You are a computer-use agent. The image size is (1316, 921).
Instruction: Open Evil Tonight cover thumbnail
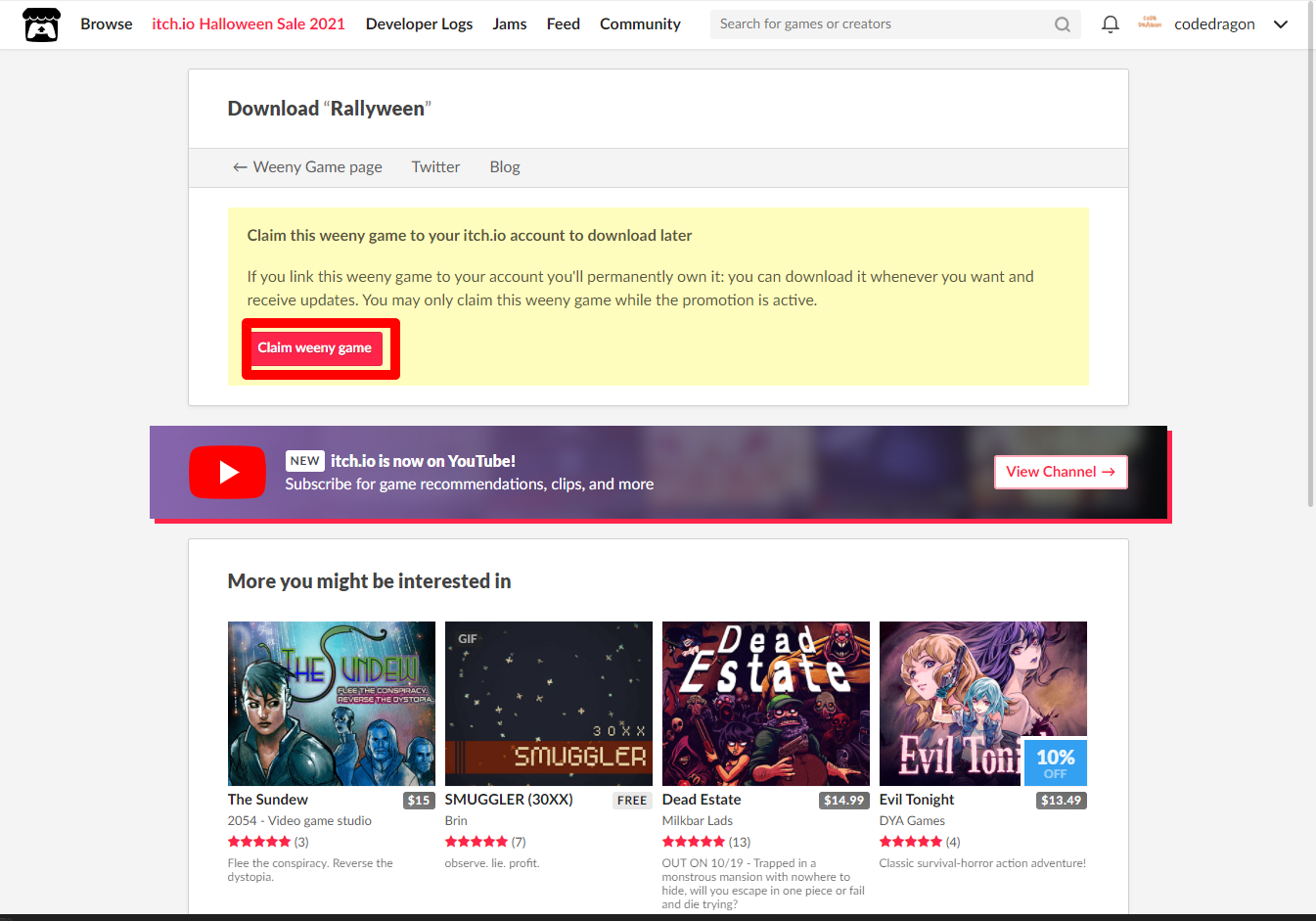[x=983, y=704]
